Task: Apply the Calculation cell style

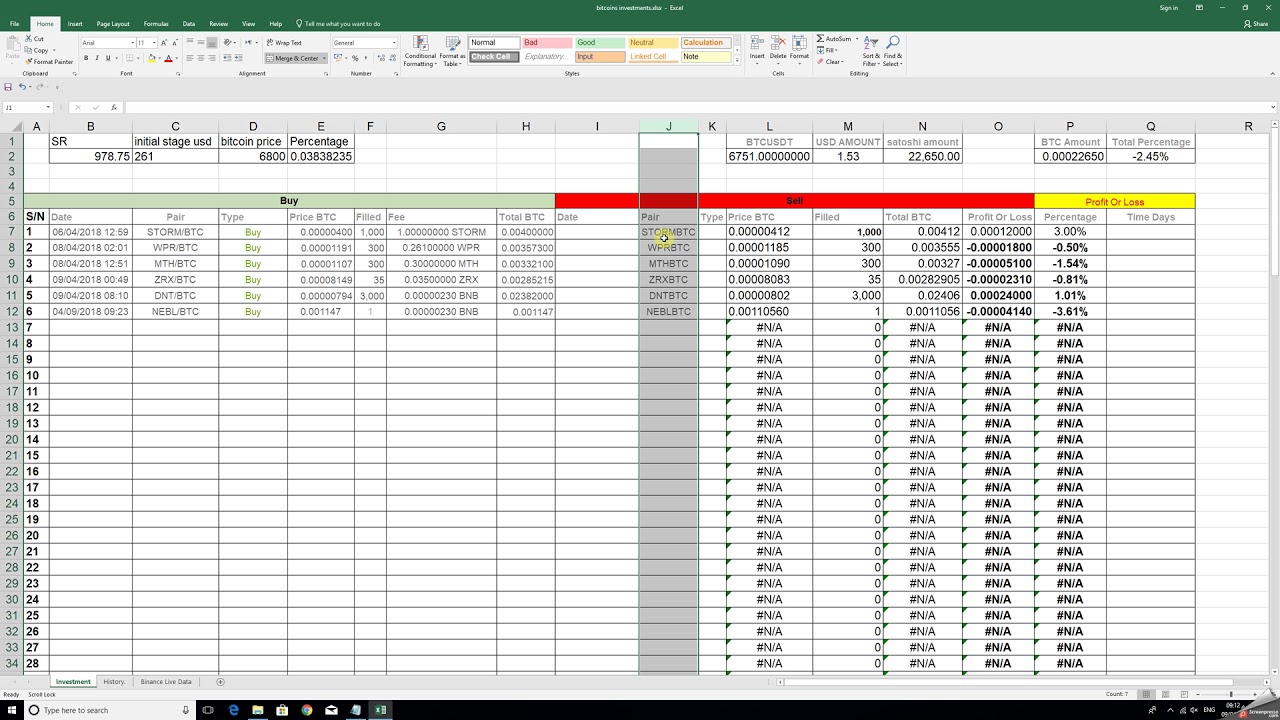Action: [x=705, y=43]
